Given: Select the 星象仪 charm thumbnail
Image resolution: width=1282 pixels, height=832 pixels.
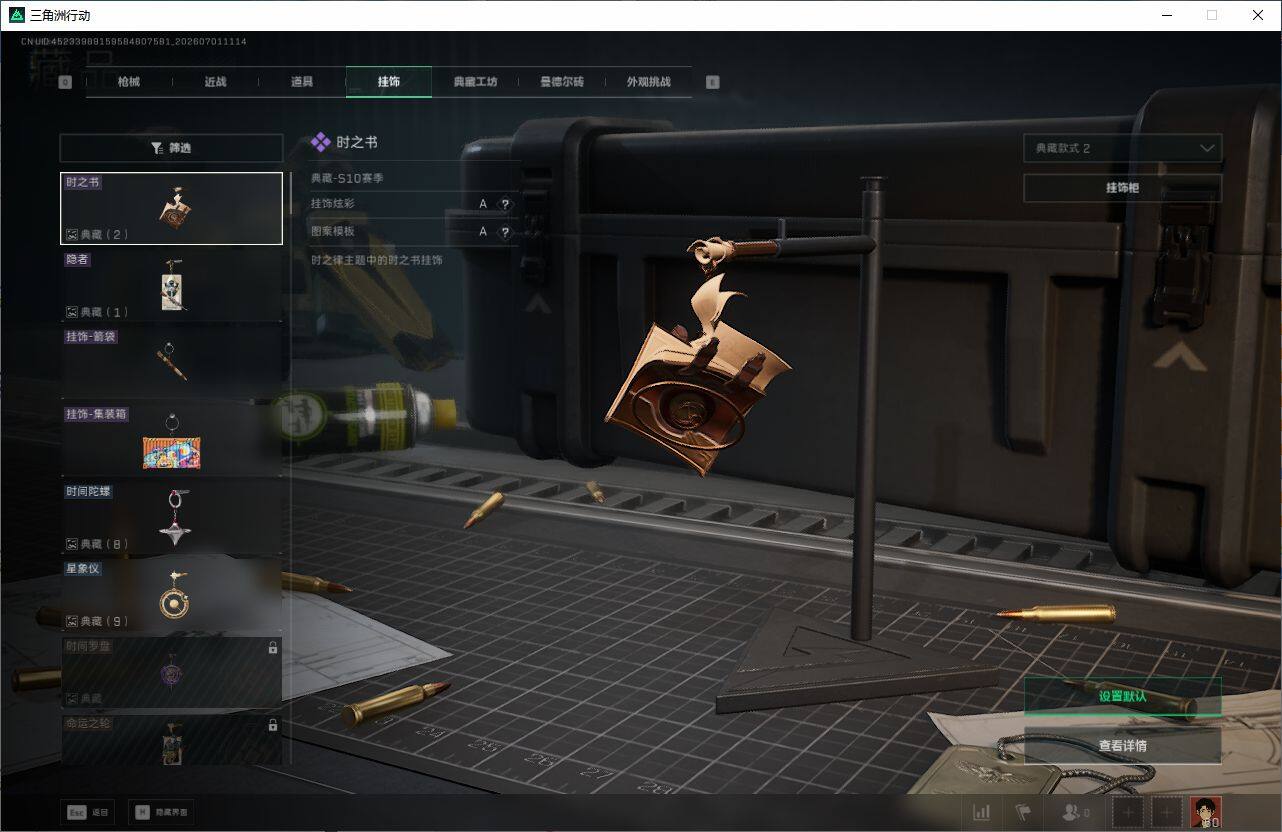Looking at the screenshot, I should 171,594.
